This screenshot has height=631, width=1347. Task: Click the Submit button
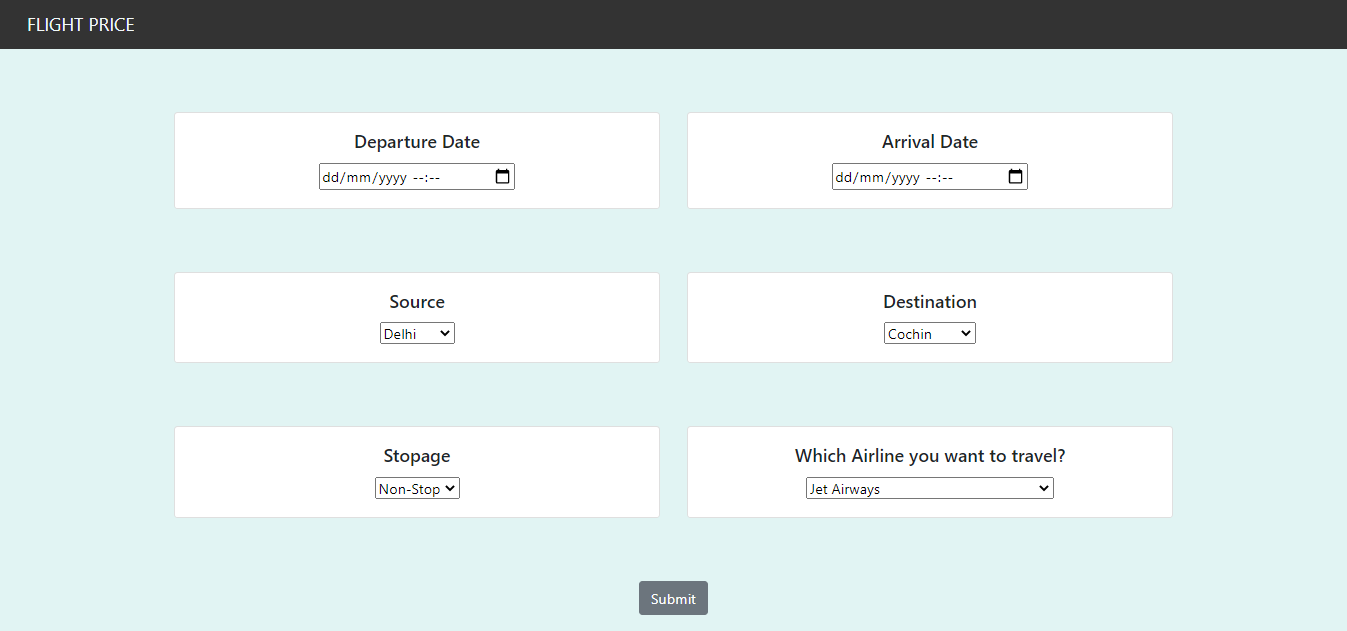673,598
